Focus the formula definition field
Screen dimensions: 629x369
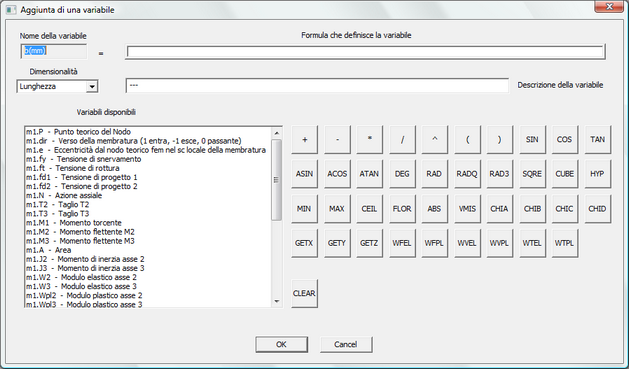coord(365,52)
